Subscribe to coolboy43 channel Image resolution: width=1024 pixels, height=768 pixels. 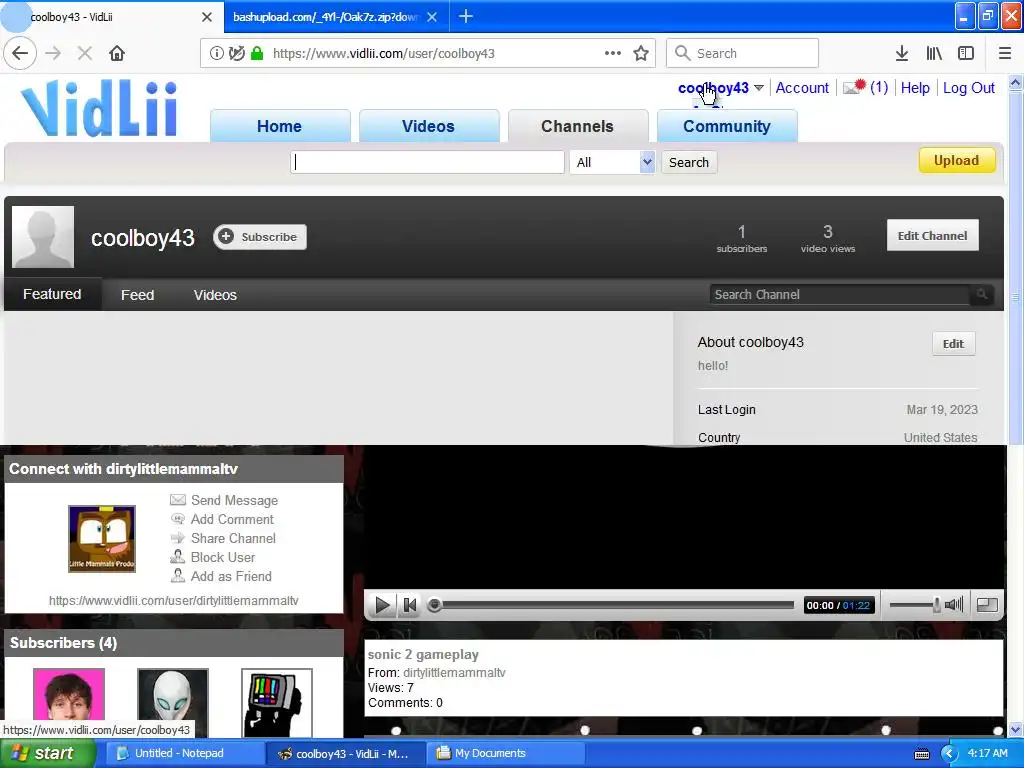click(259, 236)
